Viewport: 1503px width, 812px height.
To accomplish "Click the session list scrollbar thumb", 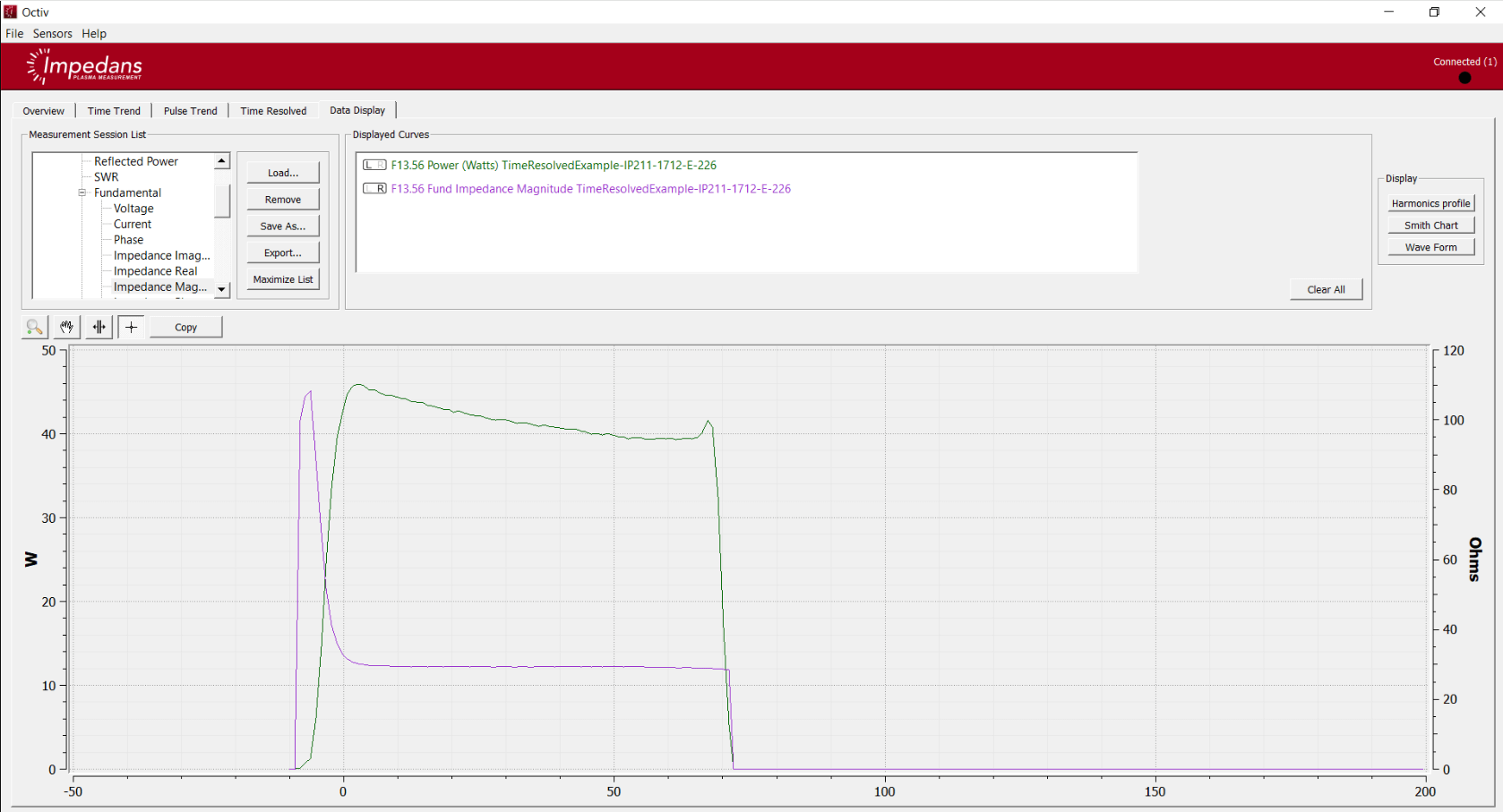I will pos(222,201).
